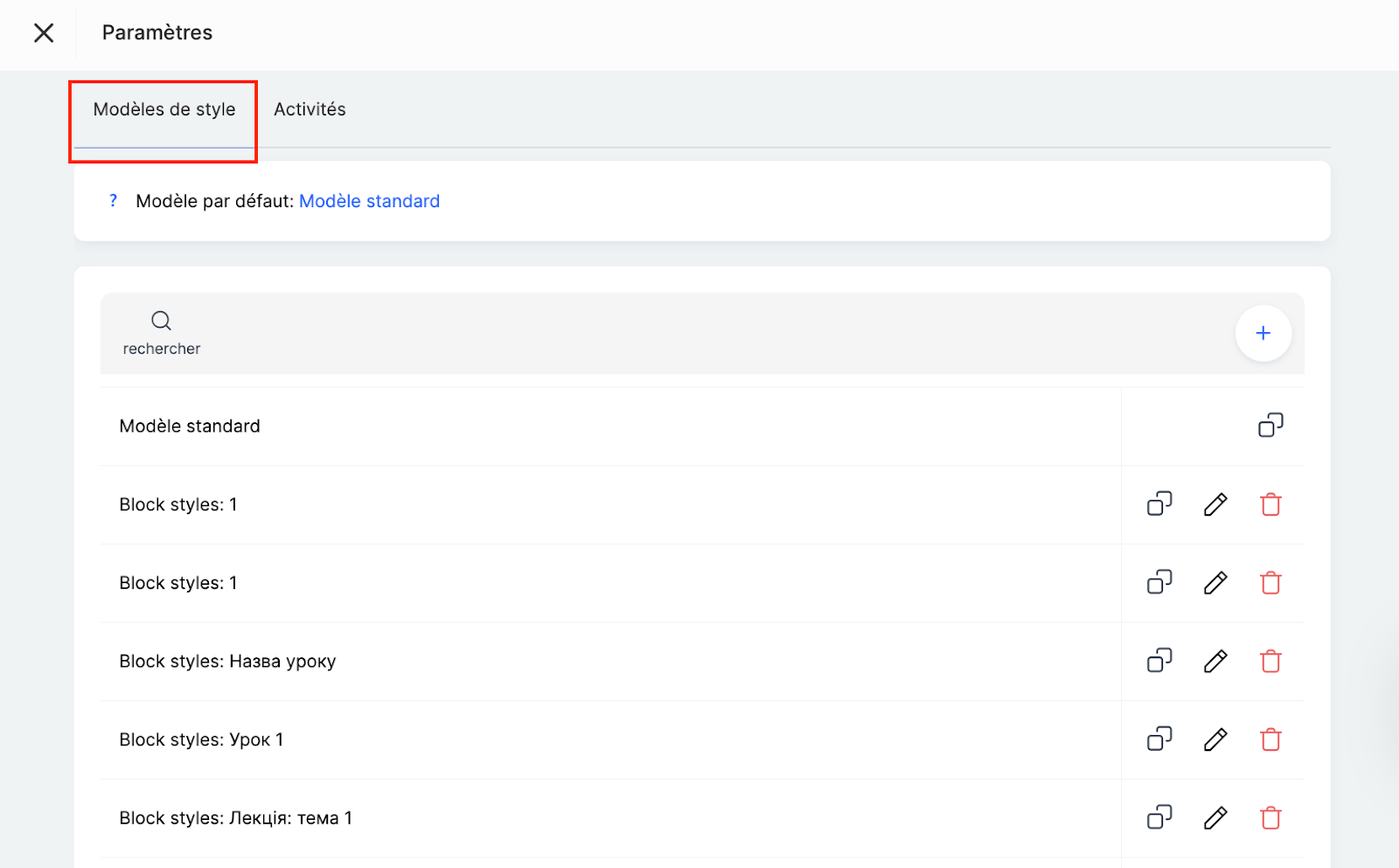Viewport: 1399px width, 868px height.
Task: Switch to the Activités tab
Action: point(310,109)
